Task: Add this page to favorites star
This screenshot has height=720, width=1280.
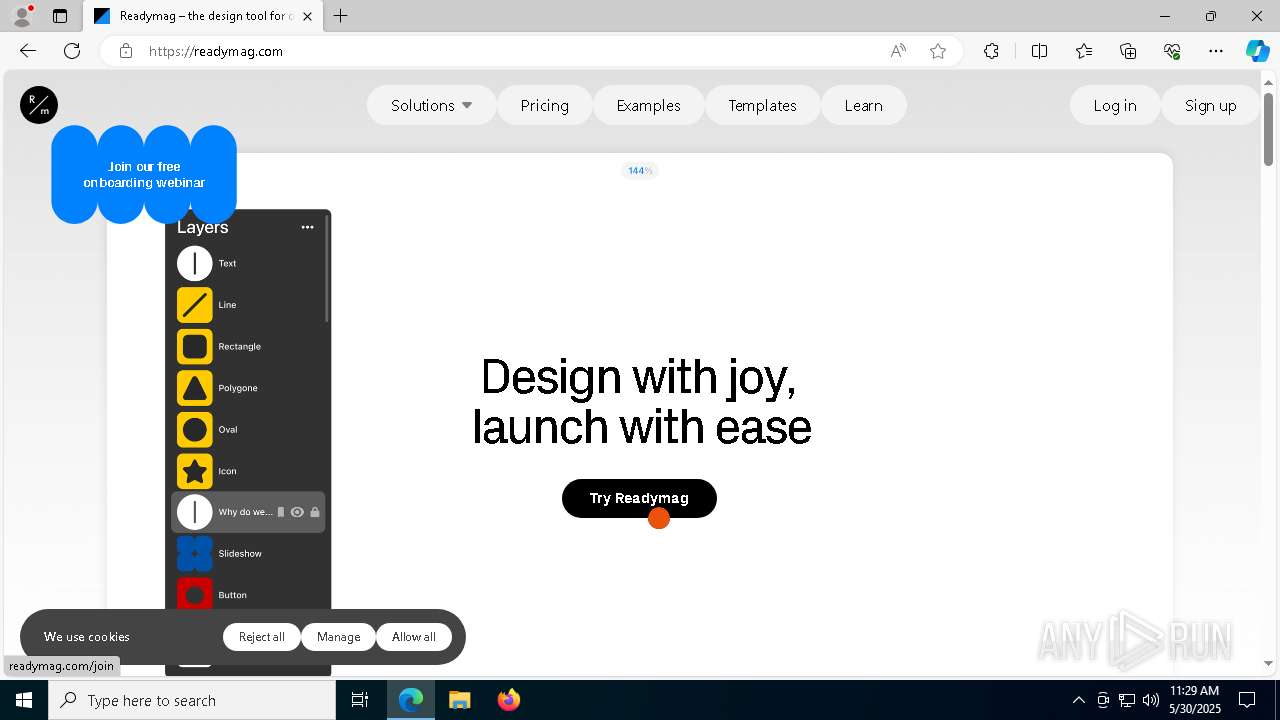Action: coord(938,51)
